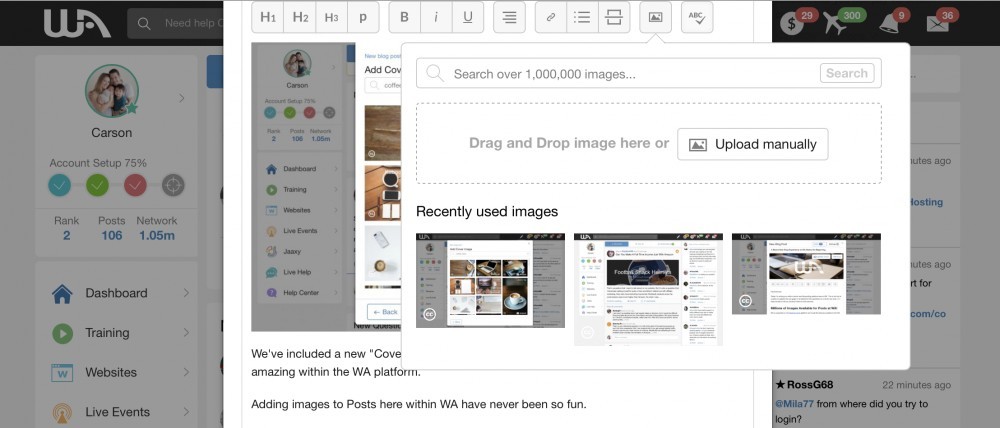
Task: Apply Heading 2 formatting
Action: tap(300, 17)
